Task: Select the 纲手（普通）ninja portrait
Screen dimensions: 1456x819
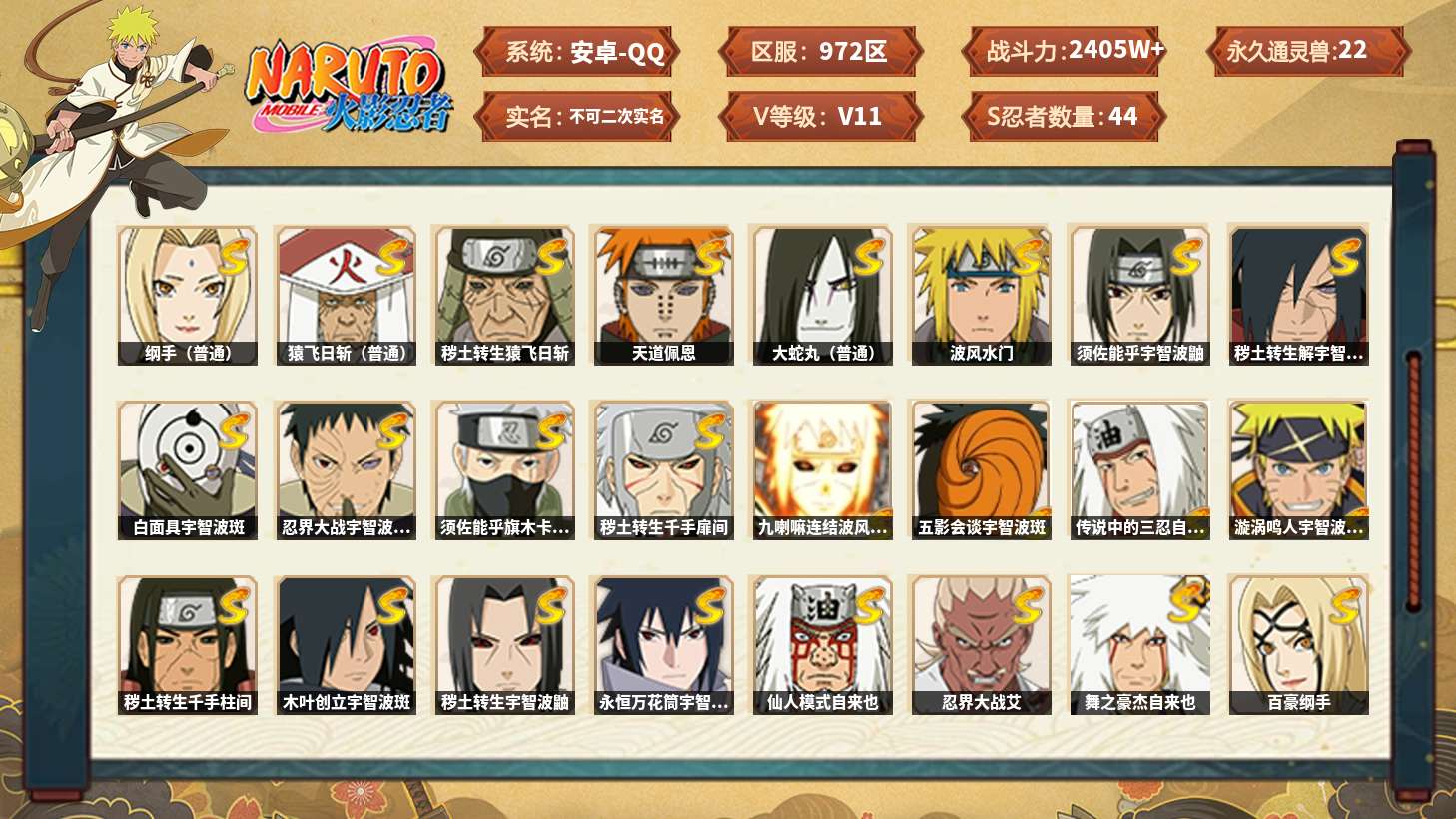Action: tap(187, 295)
